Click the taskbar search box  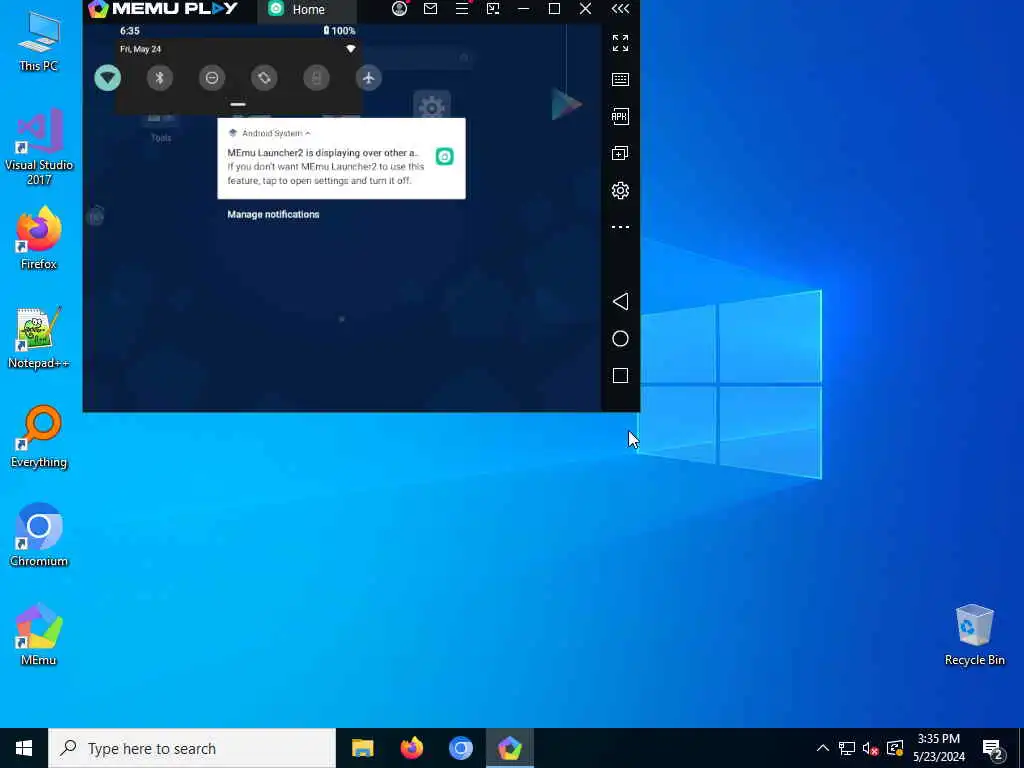(192, 748)
